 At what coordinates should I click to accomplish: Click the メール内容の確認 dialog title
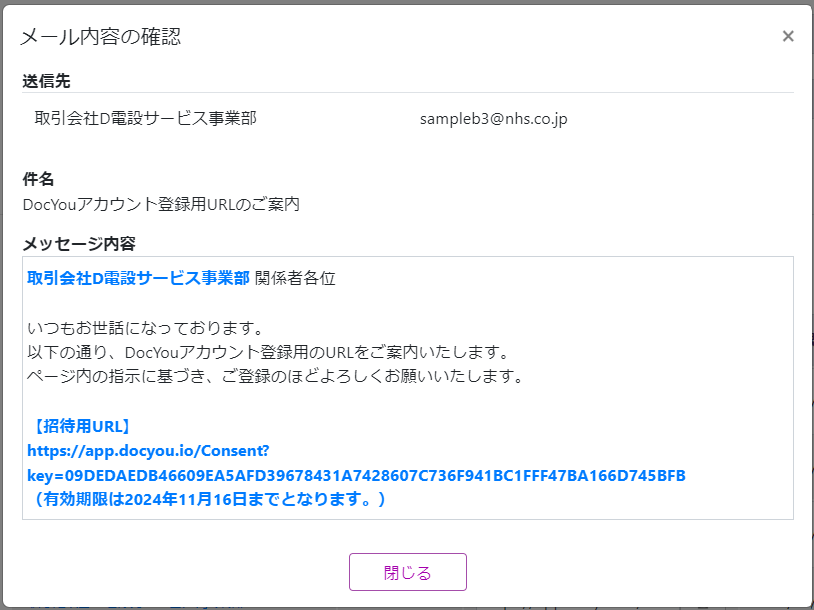(100, 37)
